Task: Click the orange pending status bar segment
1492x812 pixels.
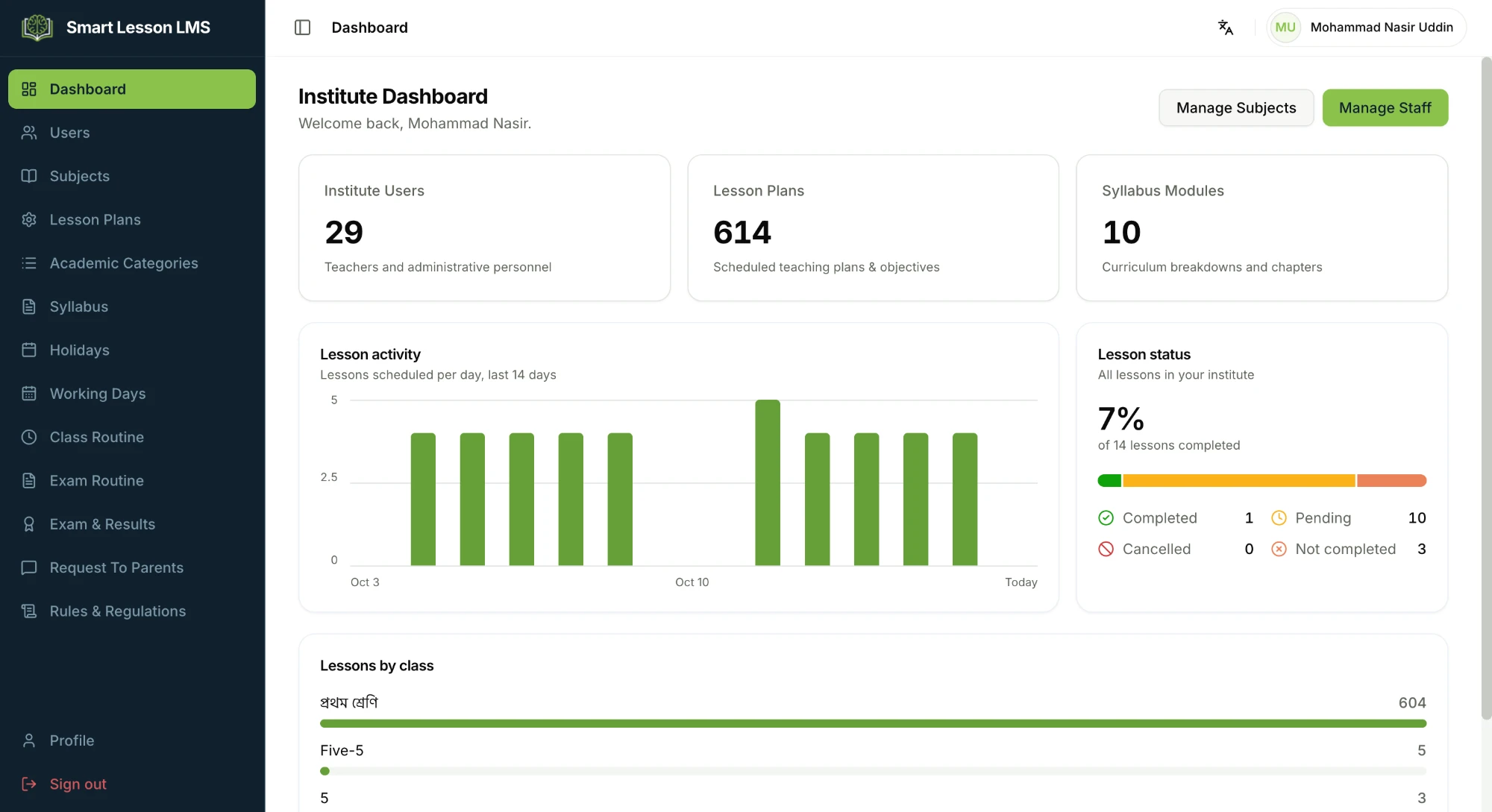Action: tap(1239, 481)
